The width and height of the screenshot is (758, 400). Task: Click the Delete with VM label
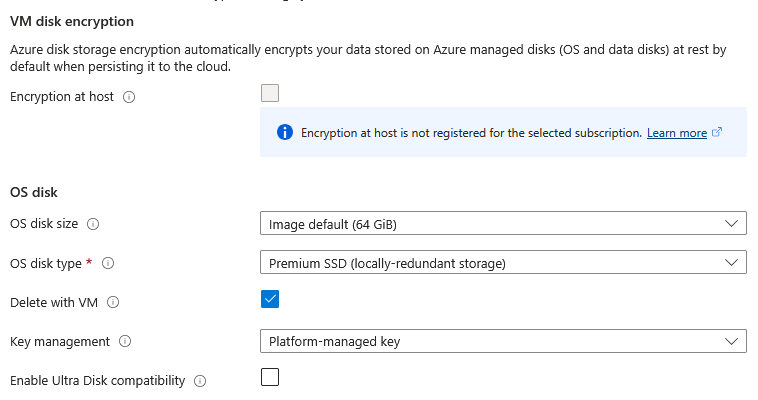[54, 303]
